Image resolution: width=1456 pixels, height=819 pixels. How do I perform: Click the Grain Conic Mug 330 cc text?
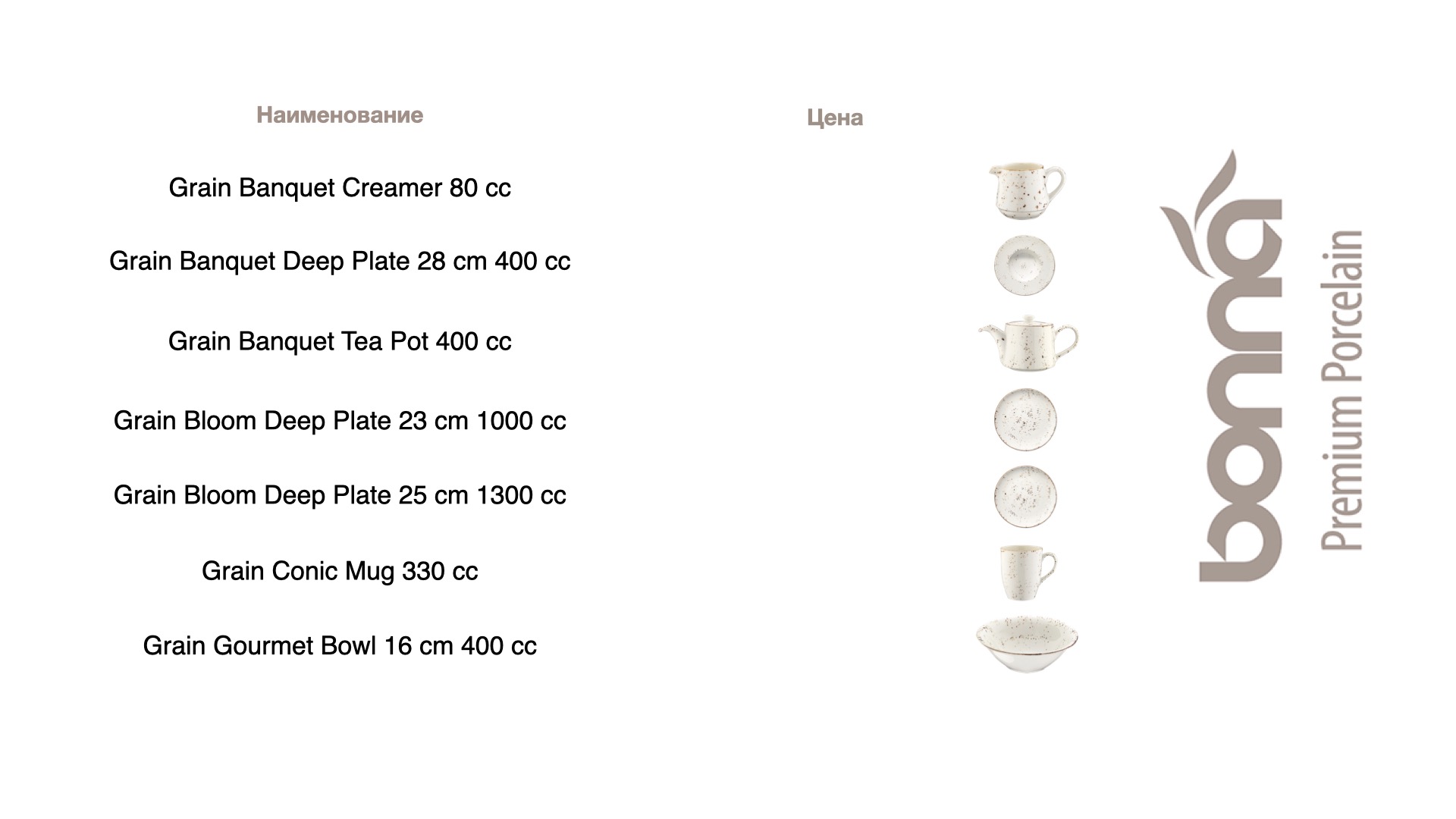point(340,571)
